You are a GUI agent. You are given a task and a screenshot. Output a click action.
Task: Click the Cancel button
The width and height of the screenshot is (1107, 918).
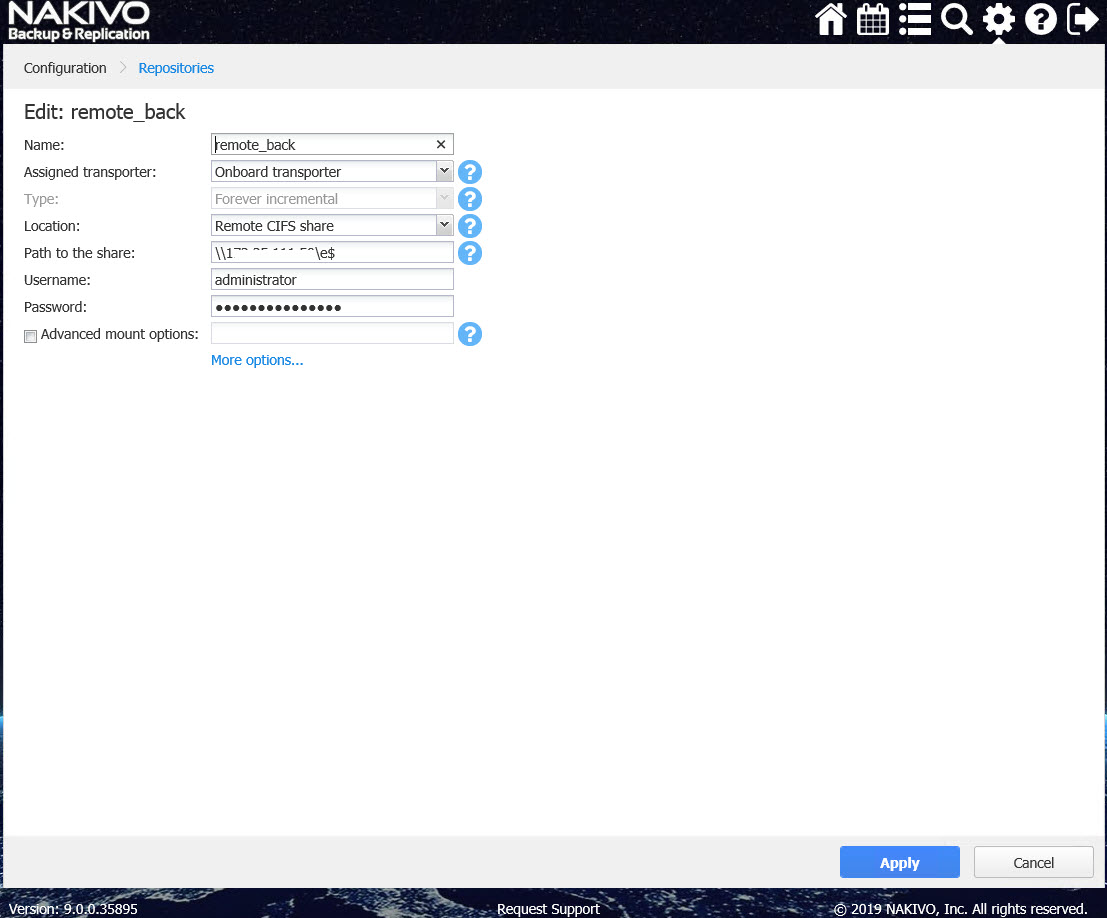coord(1033,863)
